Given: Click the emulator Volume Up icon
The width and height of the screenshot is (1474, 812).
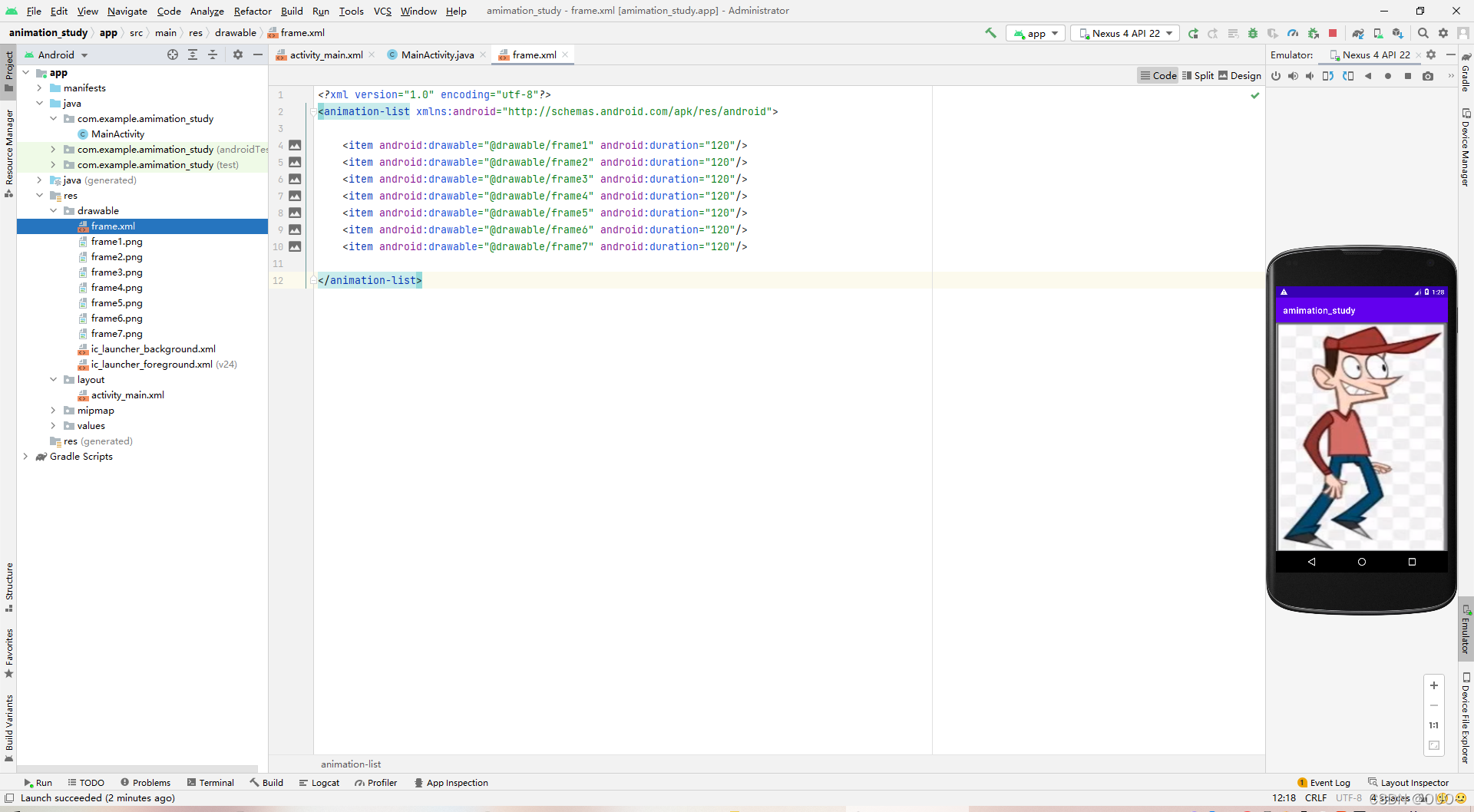Looking at the screenshot, I should coord(1293,76).
